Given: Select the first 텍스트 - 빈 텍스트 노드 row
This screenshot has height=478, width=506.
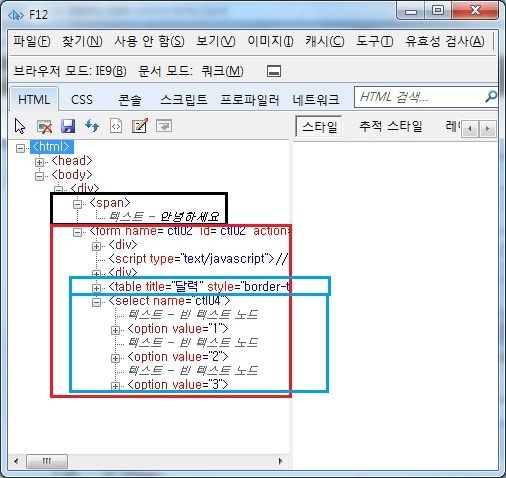Looking at the screenshot, I should pyautogui.click(x=193, y=315).
